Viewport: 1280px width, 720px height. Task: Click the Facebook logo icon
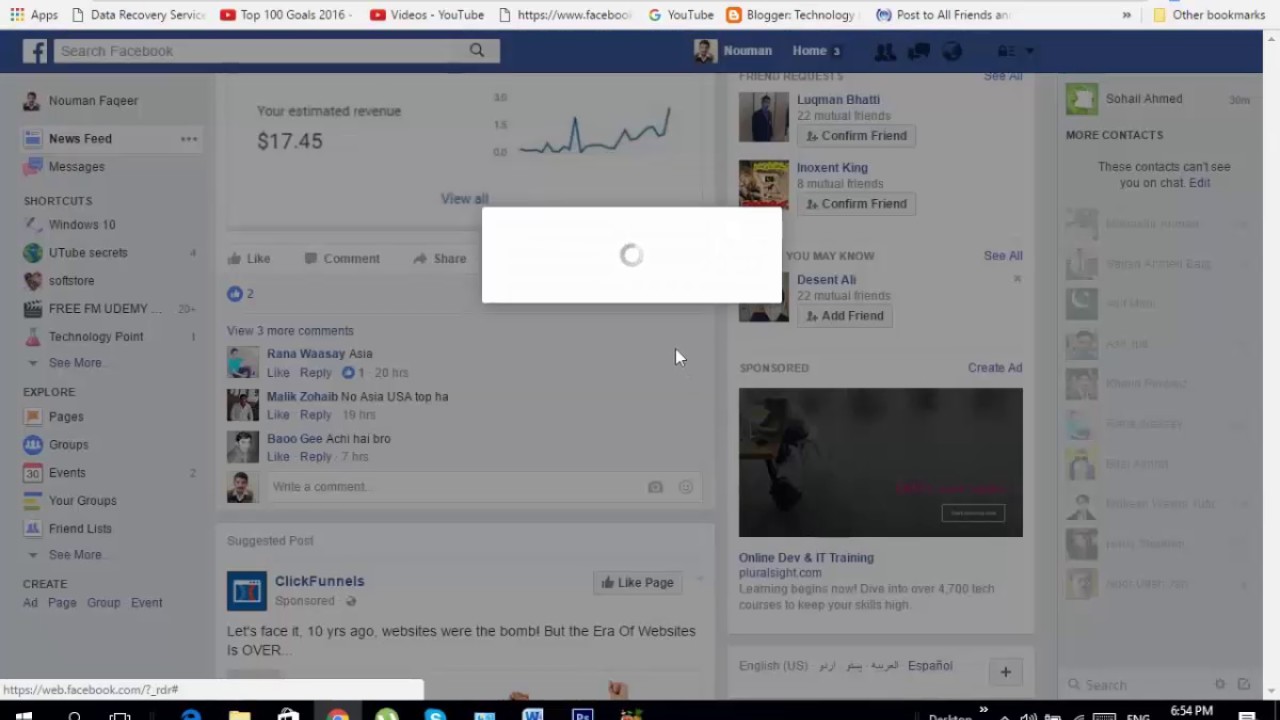click(x=35, y=51)
